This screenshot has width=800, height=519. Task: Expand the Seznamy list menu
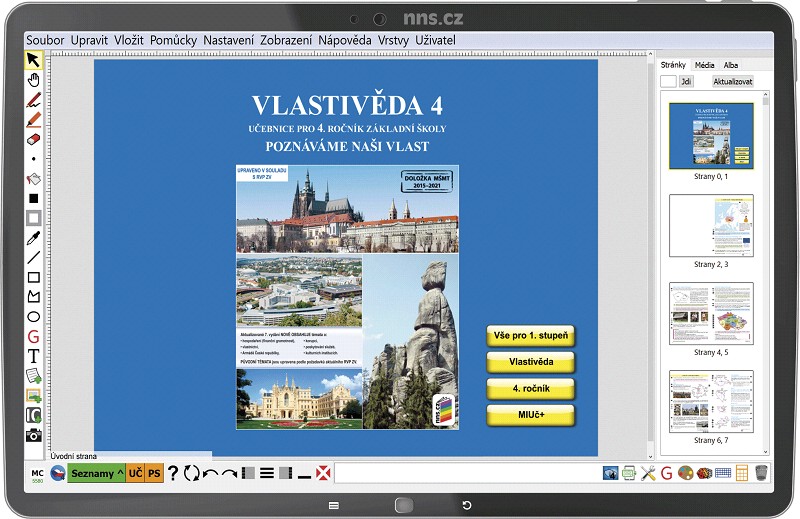point(96,473)
